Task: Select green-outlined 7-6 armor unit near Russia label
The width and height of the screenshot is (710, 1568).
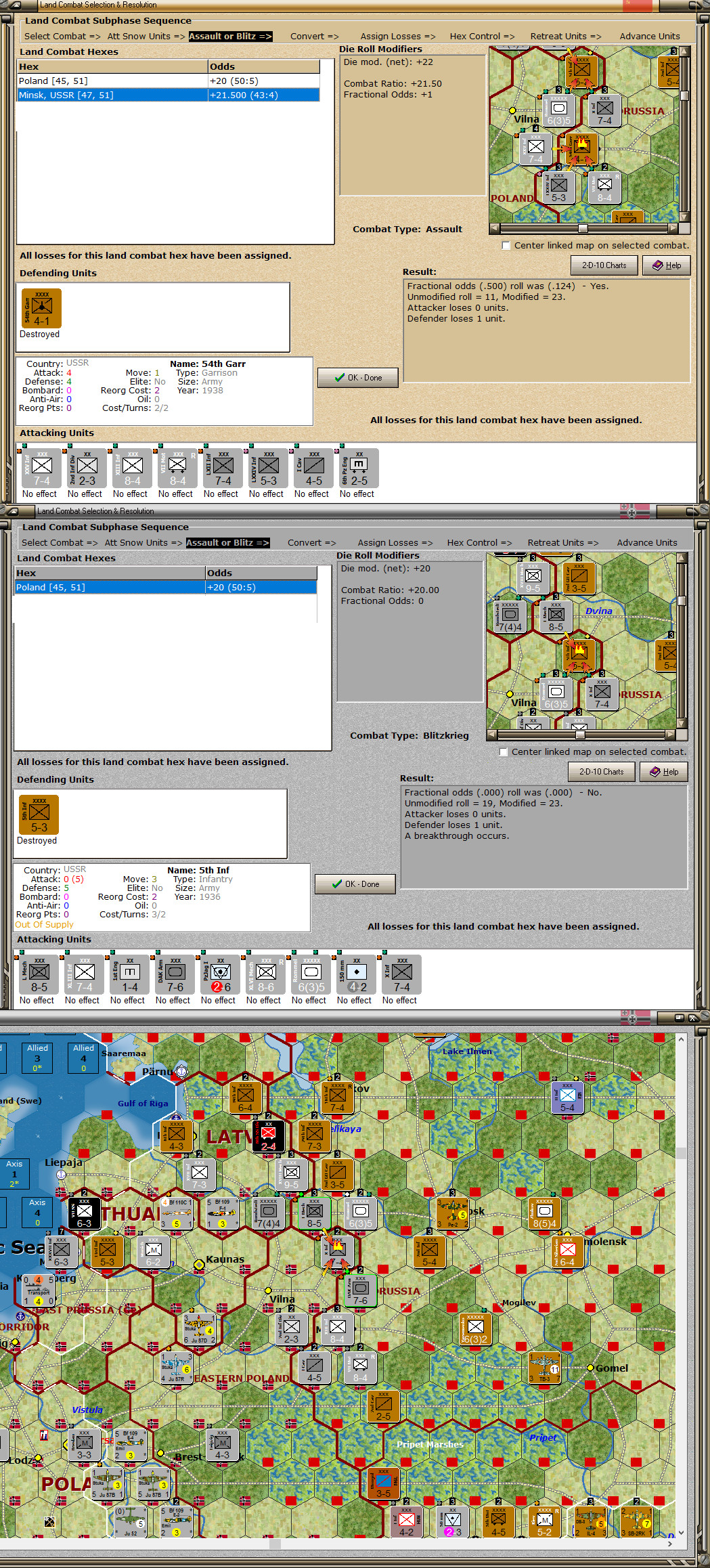Action: pos(360,1290)
